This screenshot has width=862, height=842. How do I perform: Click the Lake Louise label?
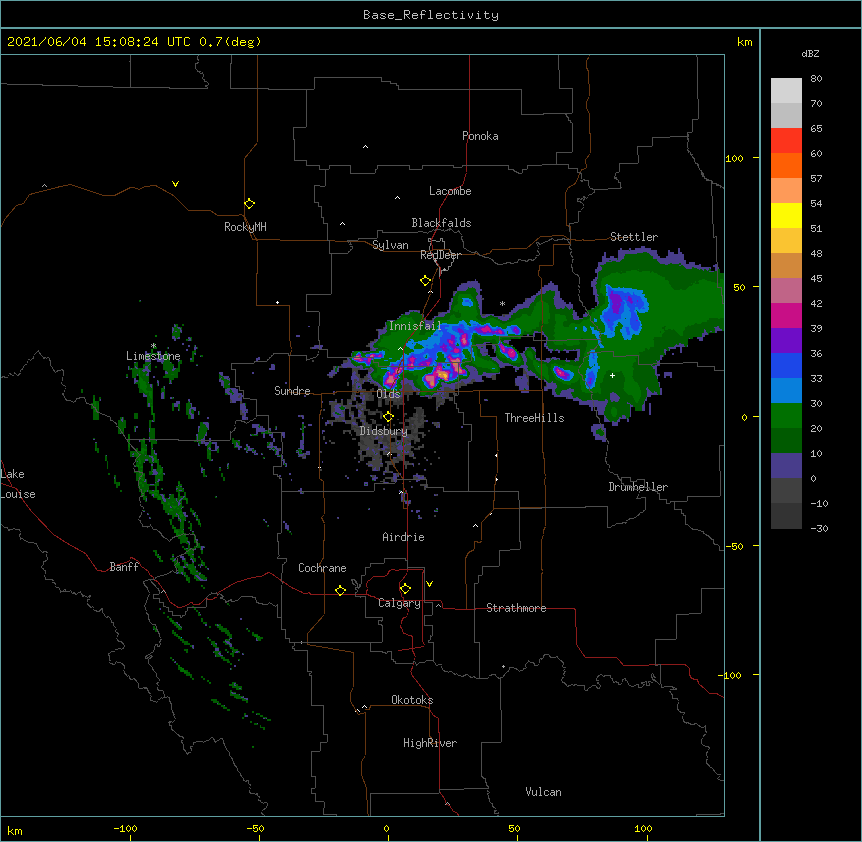pos(18,484)
